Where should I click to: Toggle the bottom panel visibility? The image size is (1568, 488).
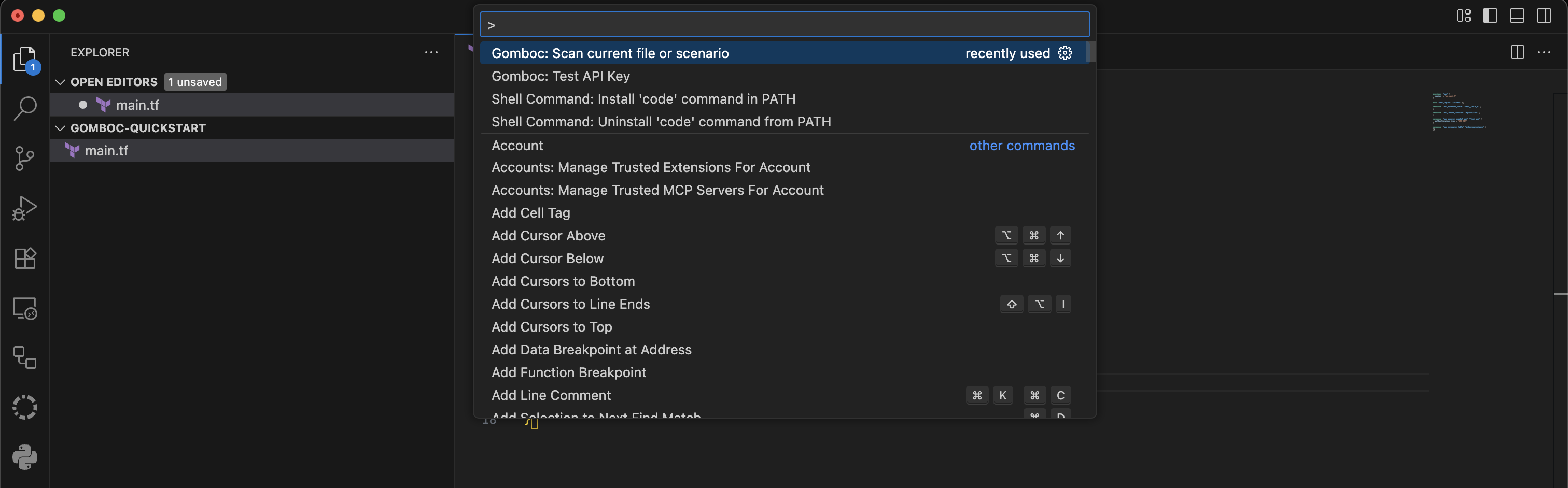pos(1517,16)
